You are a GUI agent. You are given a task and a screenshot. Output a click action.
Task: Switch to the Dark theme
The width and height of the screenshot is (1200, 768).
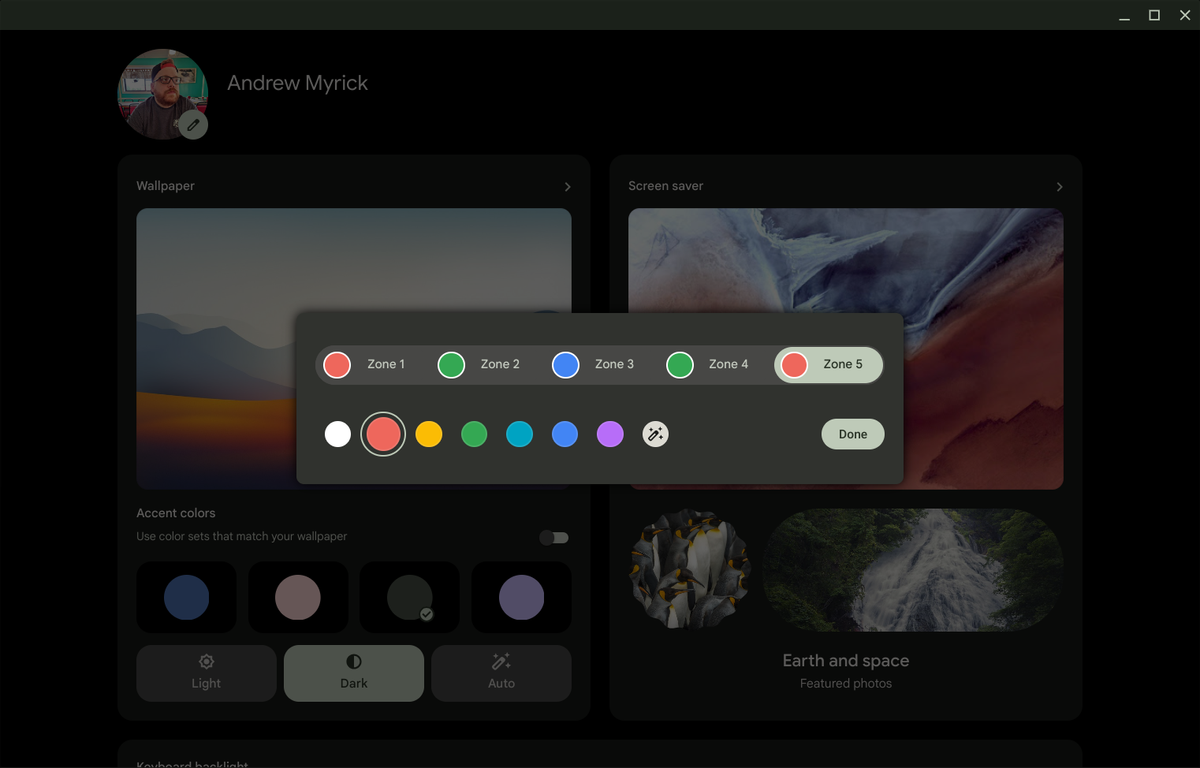354,672
